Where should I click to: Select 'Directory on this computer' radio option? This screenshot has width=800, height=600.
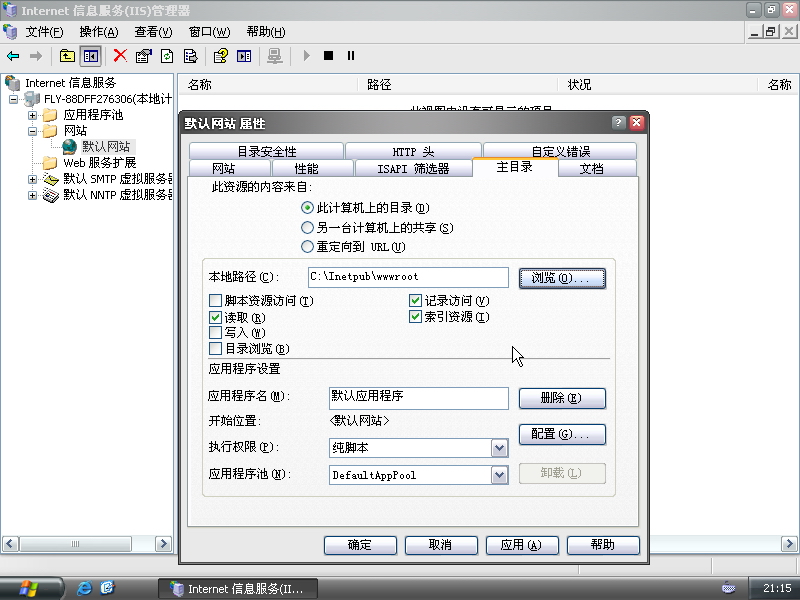307,208
